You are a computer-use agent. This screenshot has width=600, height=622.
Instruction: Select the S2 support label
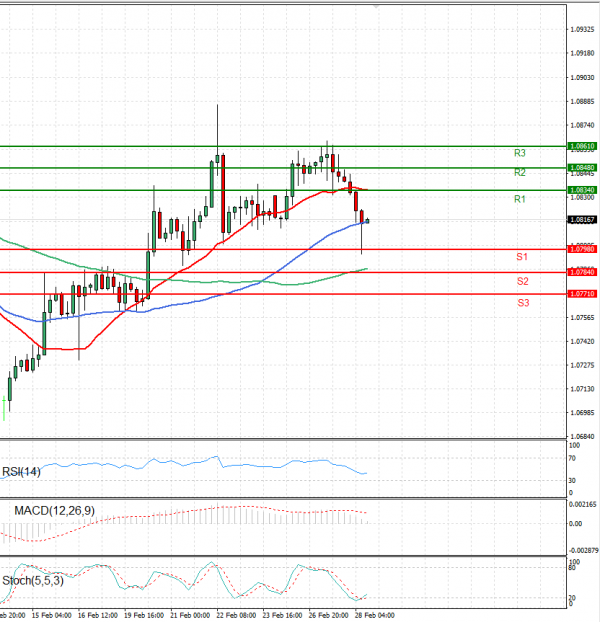click(523, 282)
